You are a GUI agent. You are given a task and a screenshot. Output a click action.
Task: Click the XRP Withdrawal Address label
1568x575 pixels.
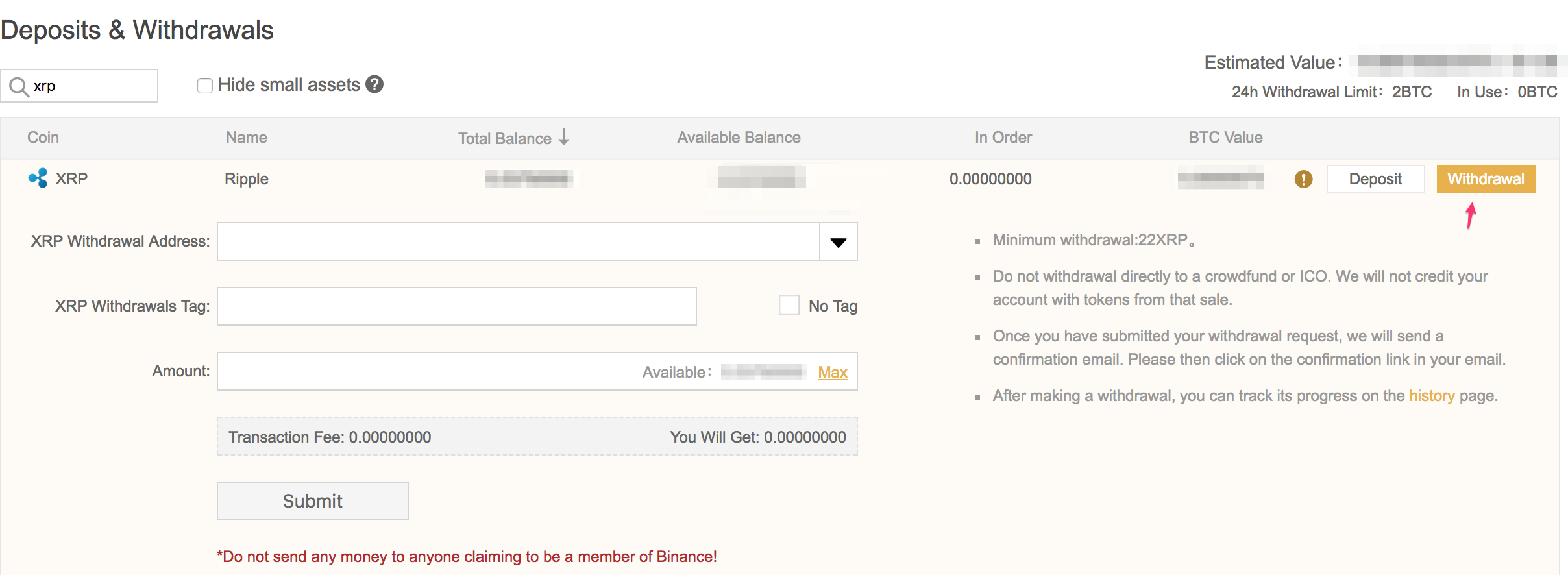120,241
